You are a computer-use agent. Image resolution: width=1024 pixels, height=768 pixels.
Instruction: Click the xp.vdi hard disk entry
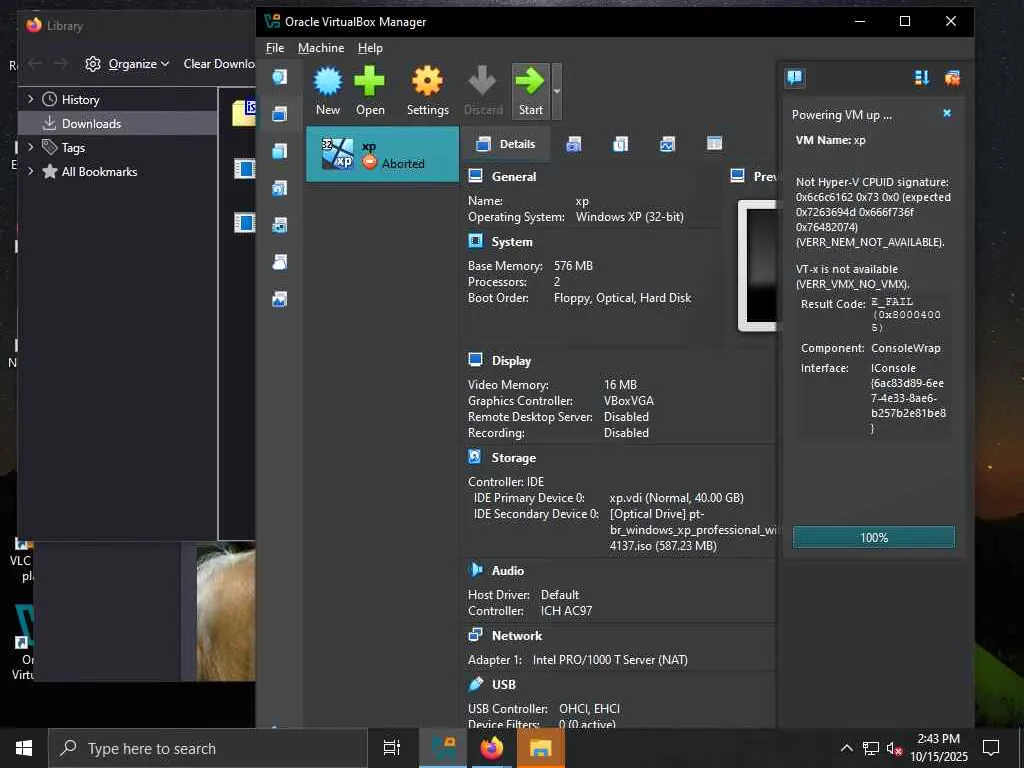pyautogui.click(x=677, y=498)
